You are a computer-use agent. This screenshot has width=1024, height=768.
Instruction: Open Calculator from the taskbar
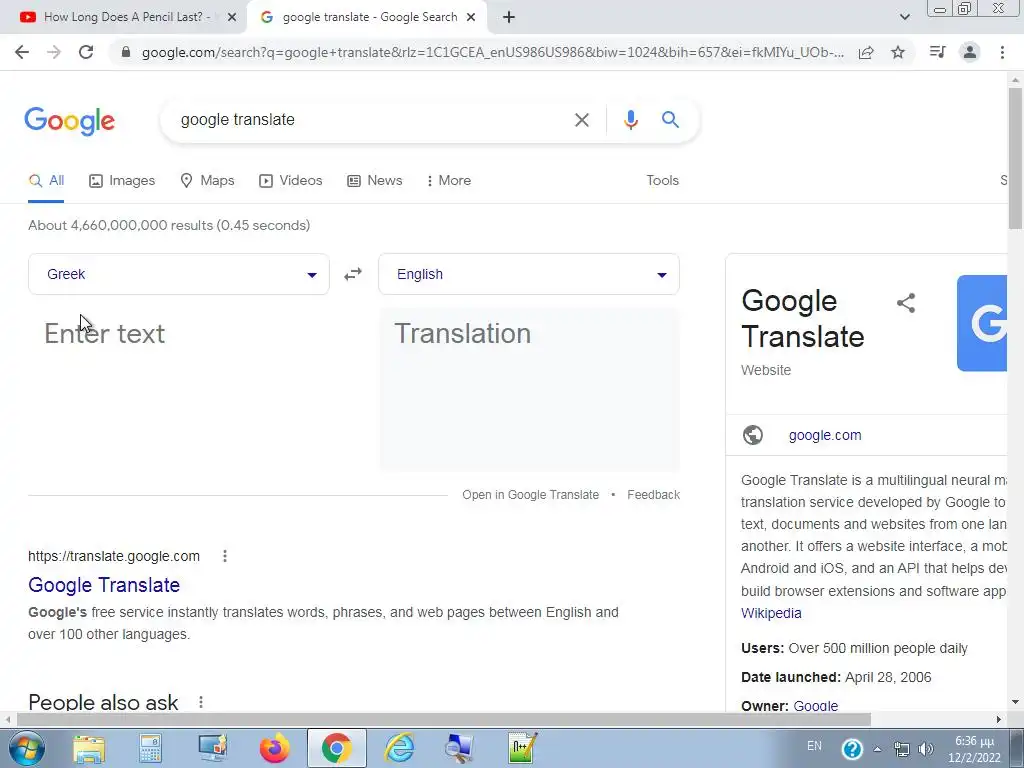(x=150, y=748)
